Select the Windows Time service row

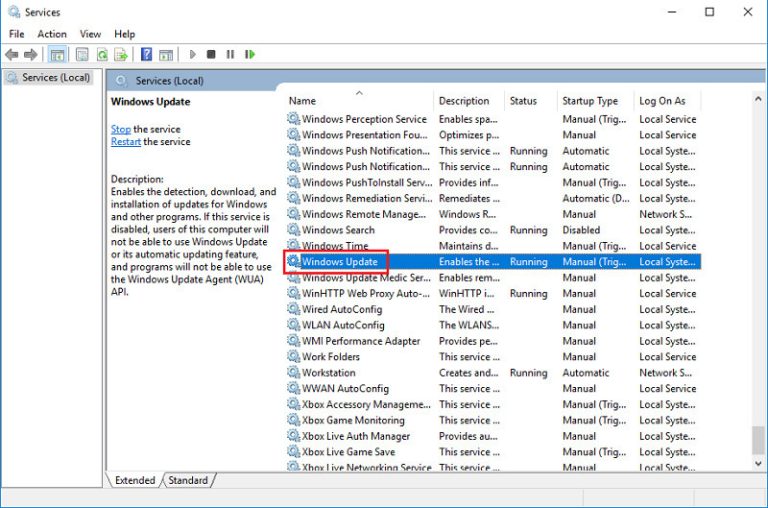(493, 246)
